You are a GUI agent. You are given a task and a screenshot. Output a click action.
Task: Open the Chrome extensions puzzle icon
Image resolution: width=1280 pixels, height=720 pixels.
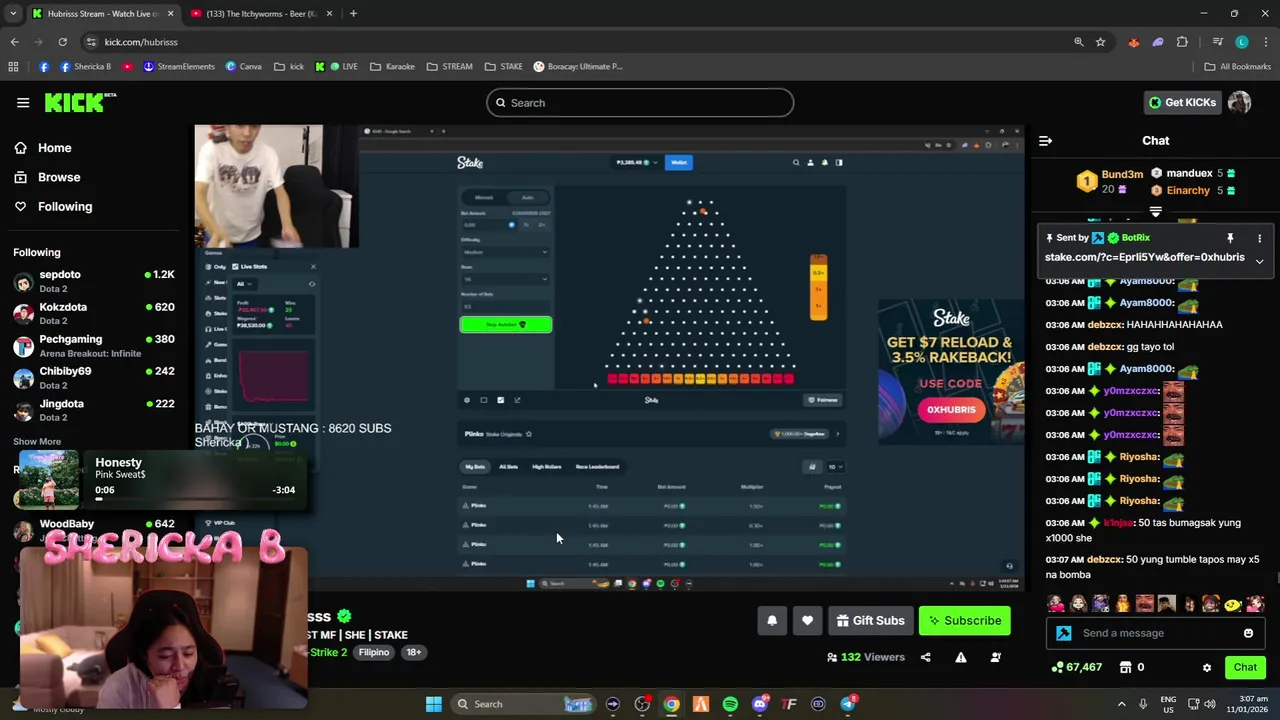click(x=1182, y=42)
